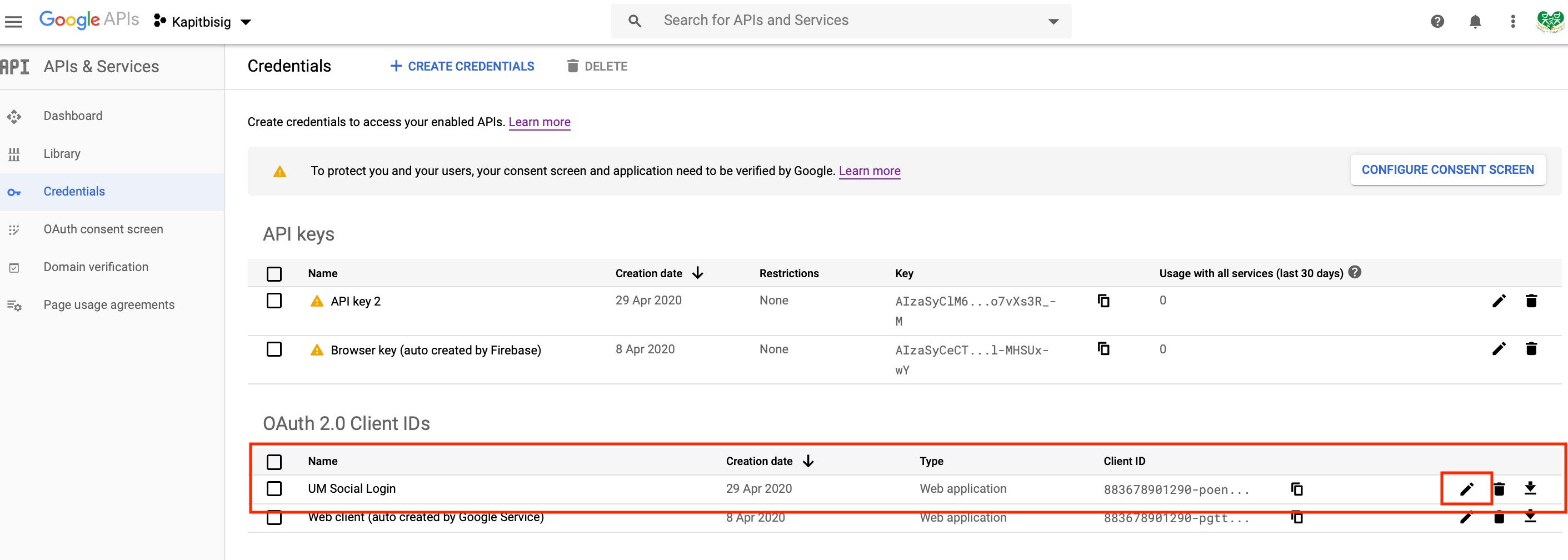This screenshot has width=1568, height=560.
Task: Edit the Browser key with pencil icon
Action: coord(1499,349)
